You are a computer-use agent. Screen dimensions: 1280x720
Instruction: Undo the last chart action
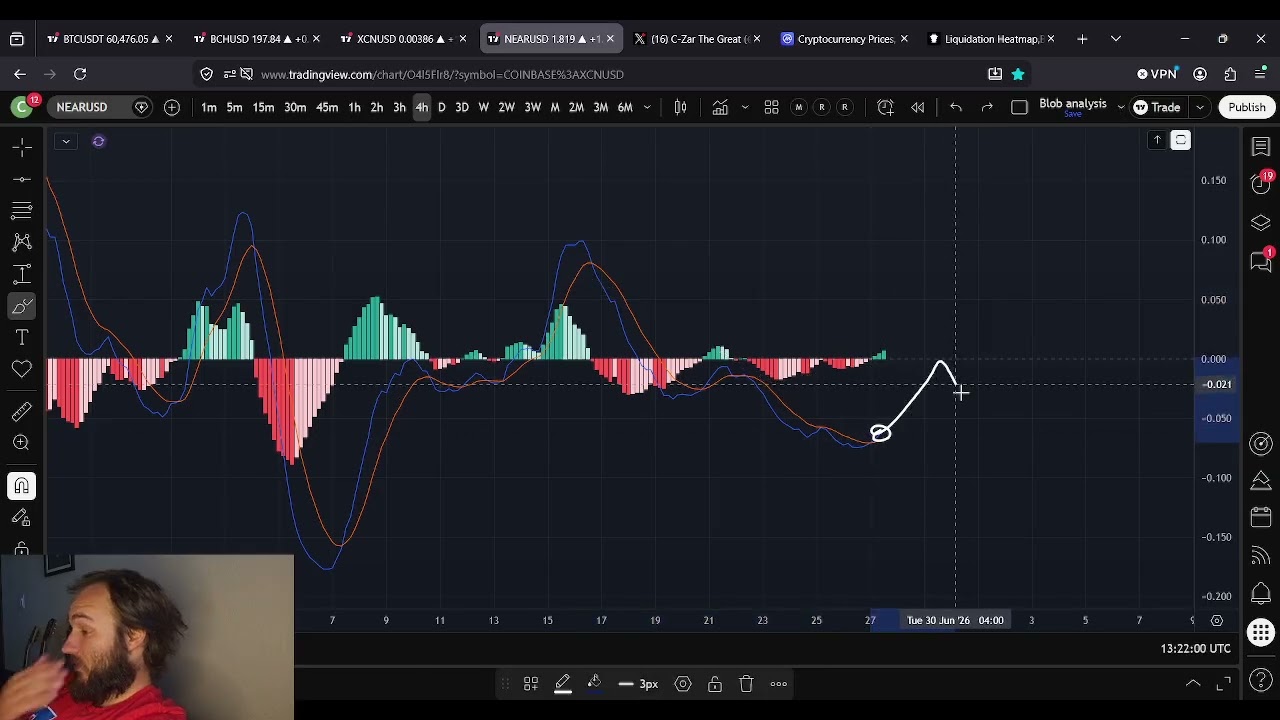point(956,107)
